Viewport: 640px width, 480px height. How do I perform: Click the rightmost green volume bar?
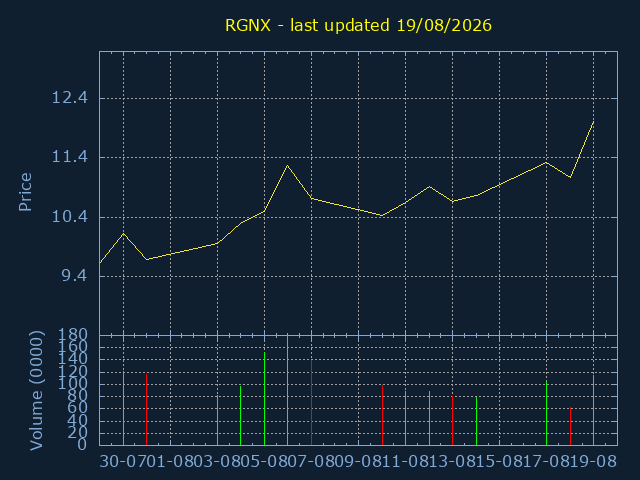click(593, 410)
